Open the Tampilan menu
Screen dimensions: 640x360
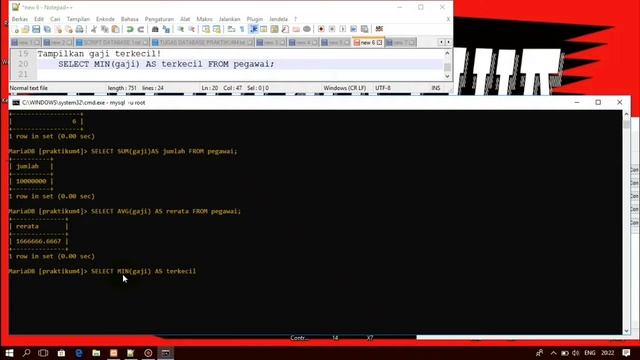pyautogui.click(x=78, y=19)
